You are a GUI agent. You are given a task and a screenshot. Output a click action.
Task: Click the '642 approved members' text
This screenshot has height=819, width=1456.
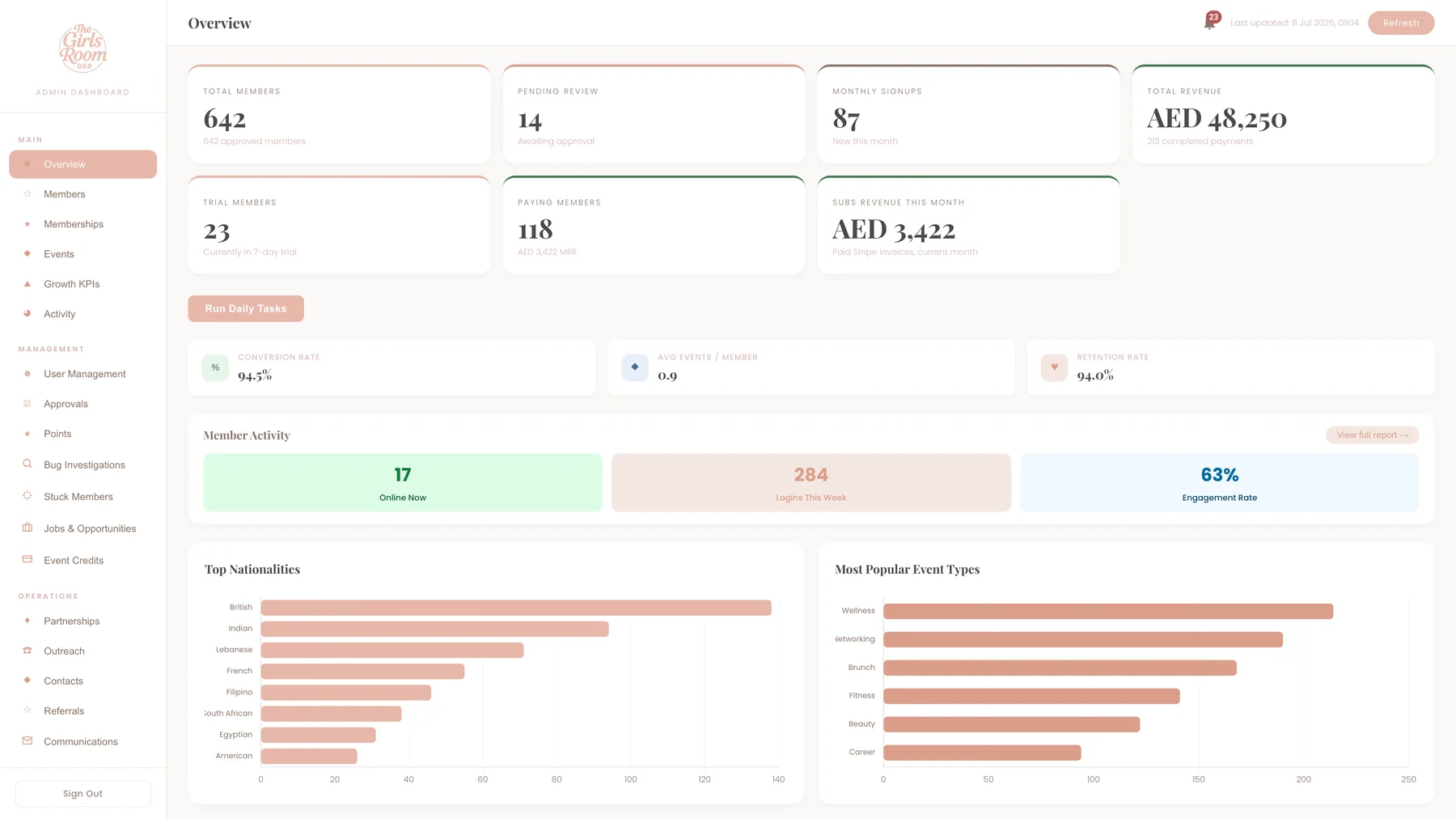click(x=254, y=141)
